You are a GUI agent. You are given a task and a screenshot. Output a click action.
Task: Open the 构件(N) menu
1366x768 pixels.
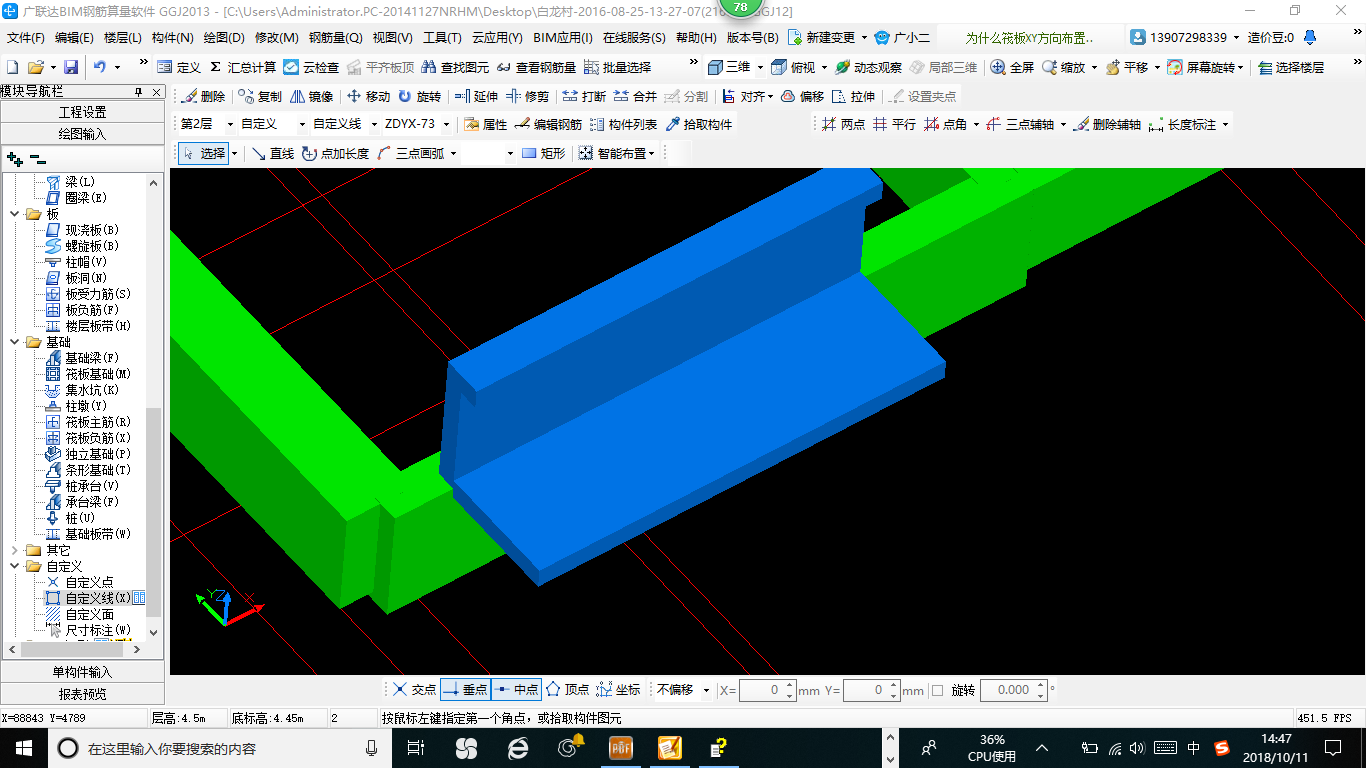[172, 38]
